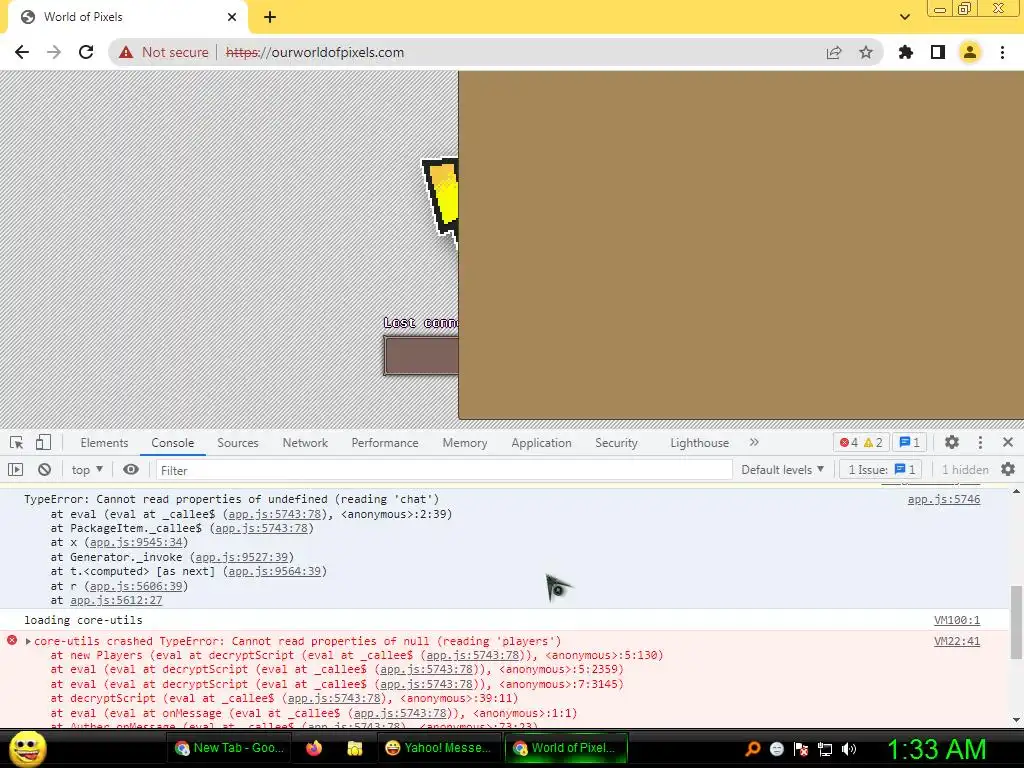The height and width of the screenshot is (768, 1024).
Task: Open the smiley start button
Action: 28,748
